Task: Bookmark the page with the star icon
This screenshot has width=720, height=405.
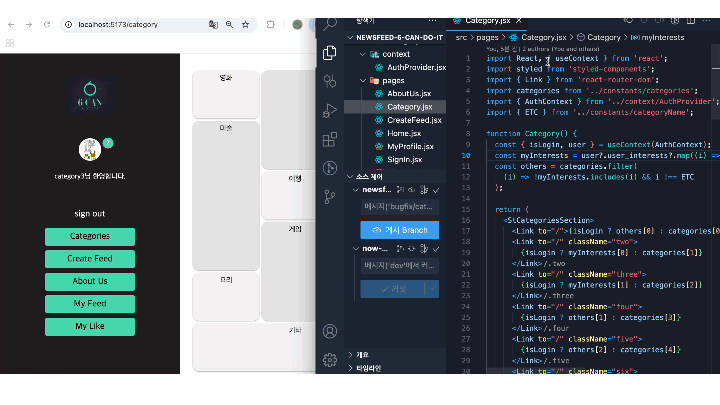Action: [246, 24]
